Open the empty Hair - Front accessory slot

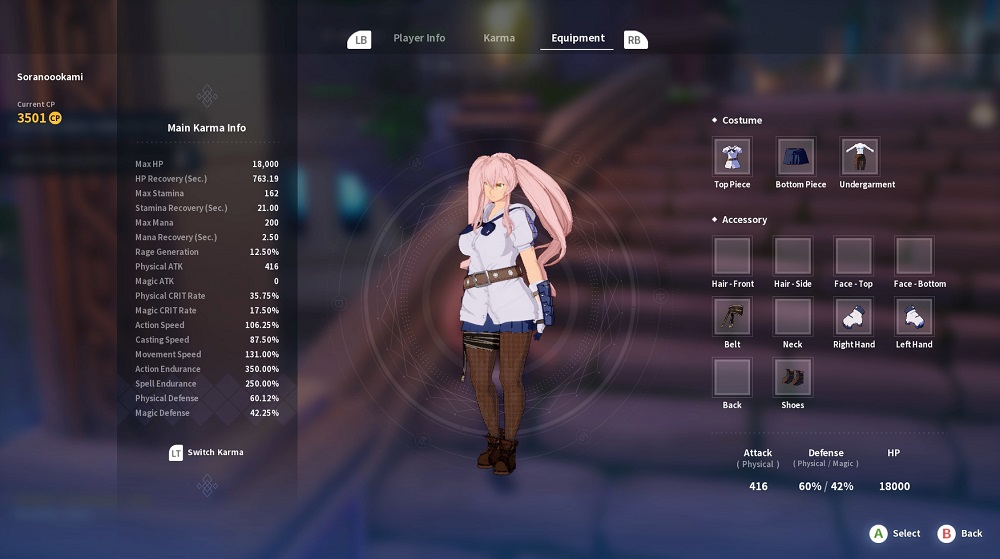pyautogui.click(x=732, y=256)
